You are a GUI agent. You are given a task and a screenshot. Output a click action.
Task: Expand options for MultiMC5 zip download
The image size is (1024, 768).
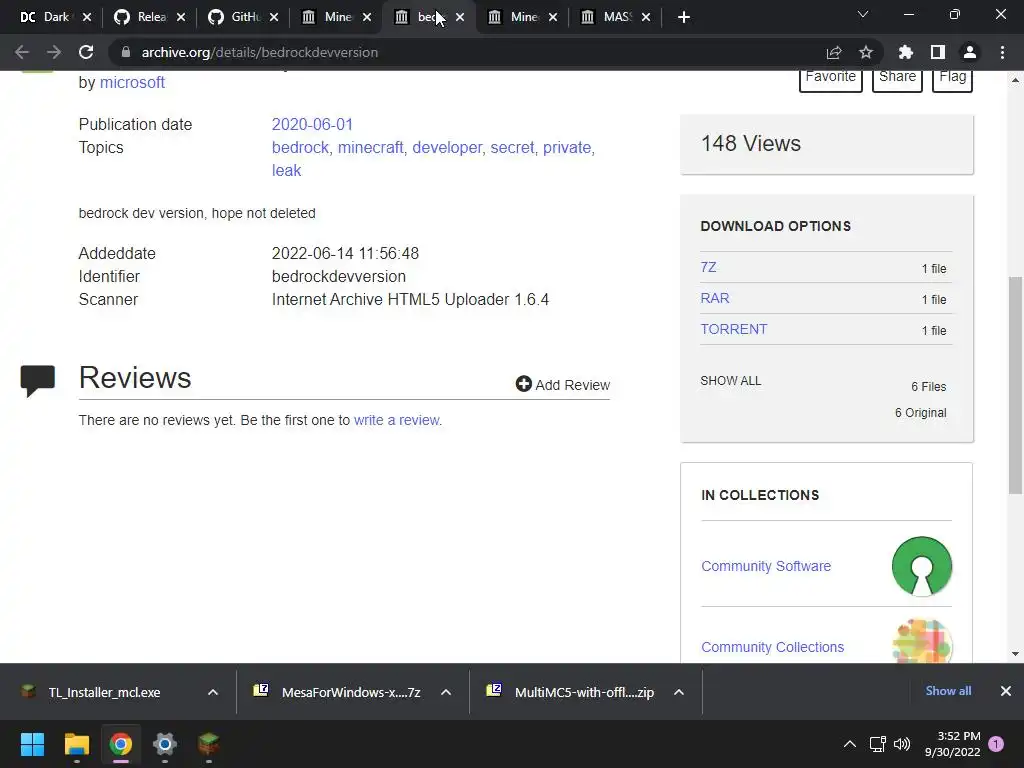(x=679, y=692)
